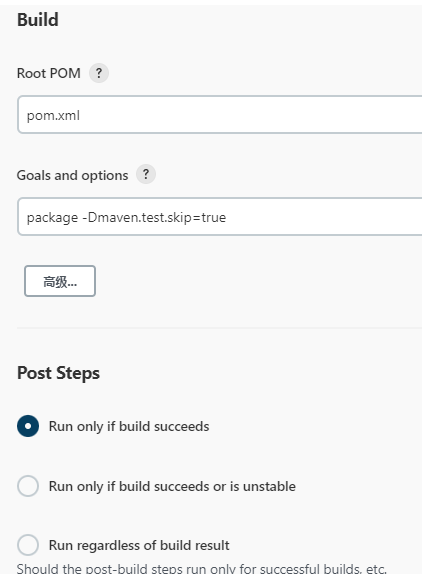The width and height of the screenshot is (428, 574).
Task: Click the 'Run only if build succeeds' label
Action: point(129,426)
